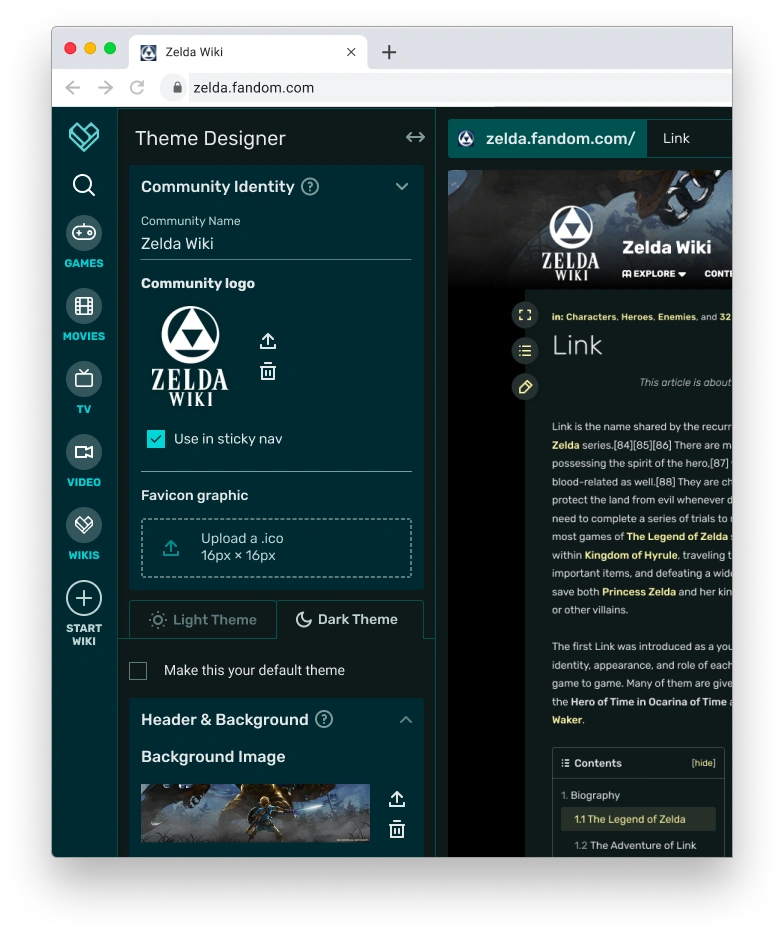Upload a new community logo

pyautogui.click(x=268, y=341)
